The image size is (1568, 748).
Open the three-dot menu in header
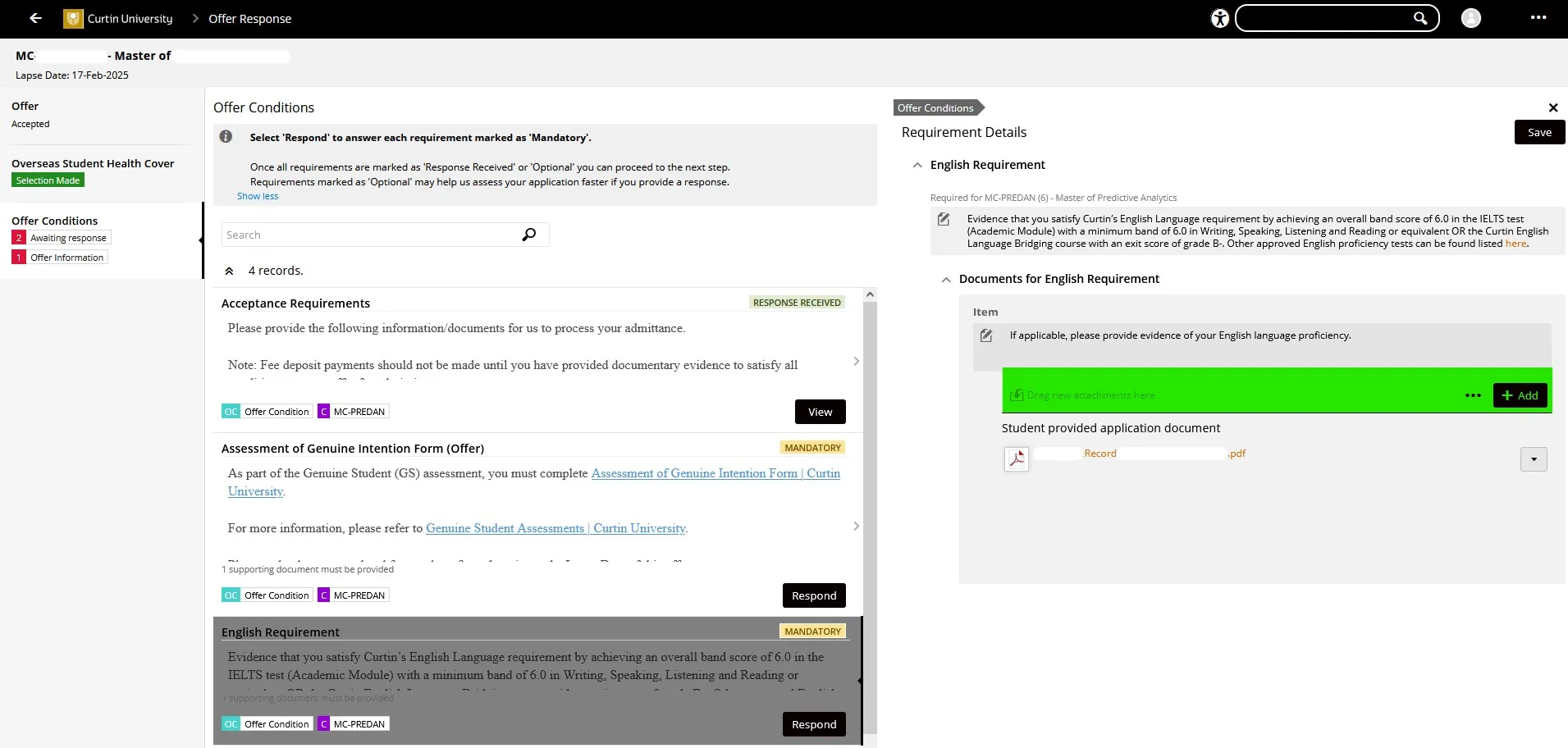[1538, 18]
